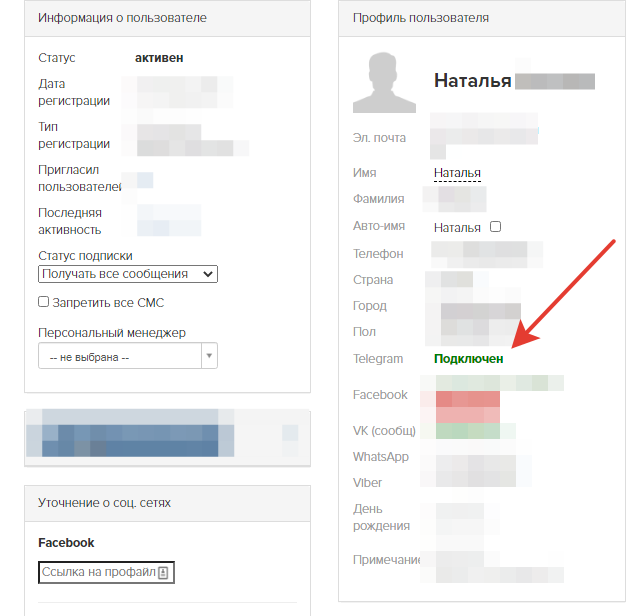Click the Телефон field label
This screenshot has height=616, width=639.
pyautogui.click(x=378, y=254)
